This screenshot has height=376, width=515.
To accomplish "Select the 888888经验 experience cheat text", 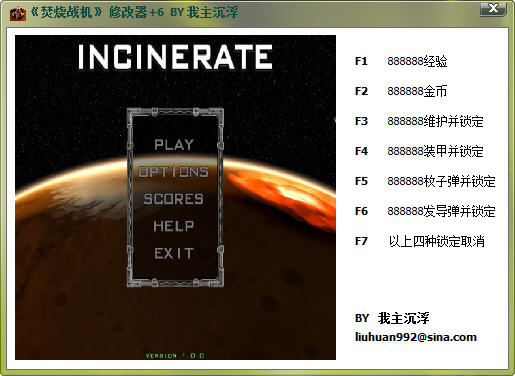I will coord(417,61).
